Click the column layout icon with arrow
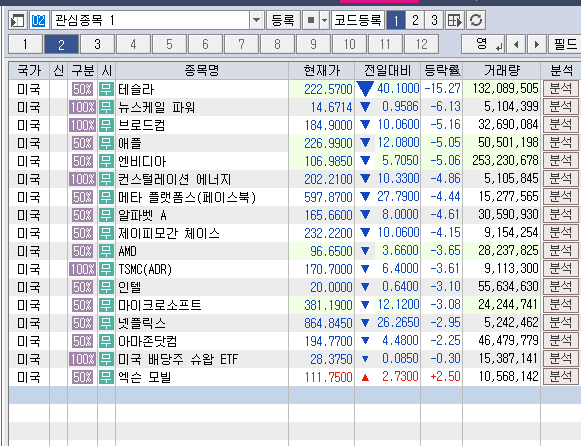The image size is (581, 446). 455,20
